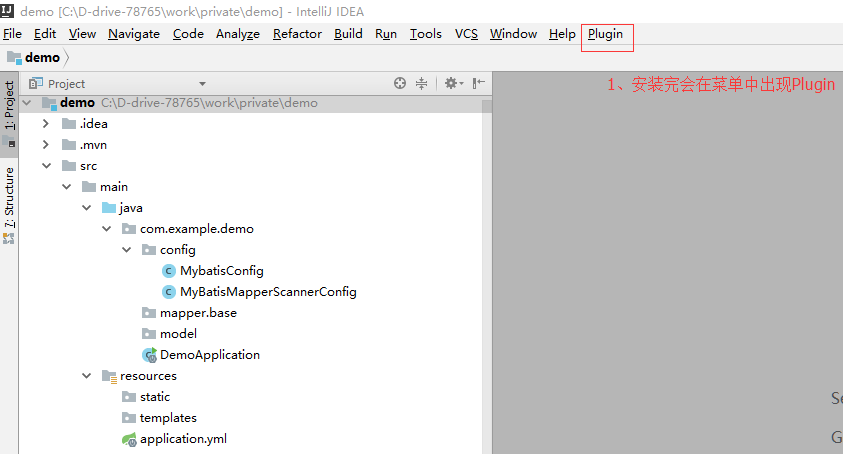
Task: Open Project panel settings gear
Action: tap(454, 83)
